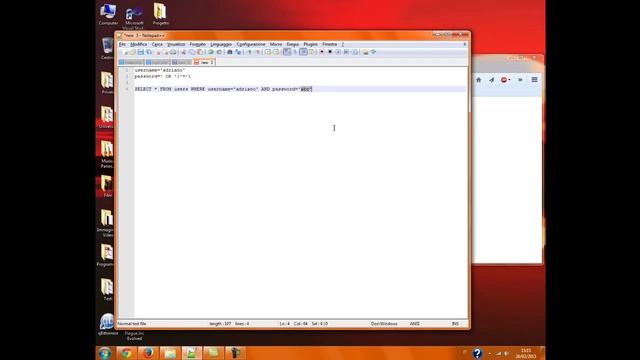Screen dimensions: 640x360
Task: Open the ? help menu
Action: [343, 44]
